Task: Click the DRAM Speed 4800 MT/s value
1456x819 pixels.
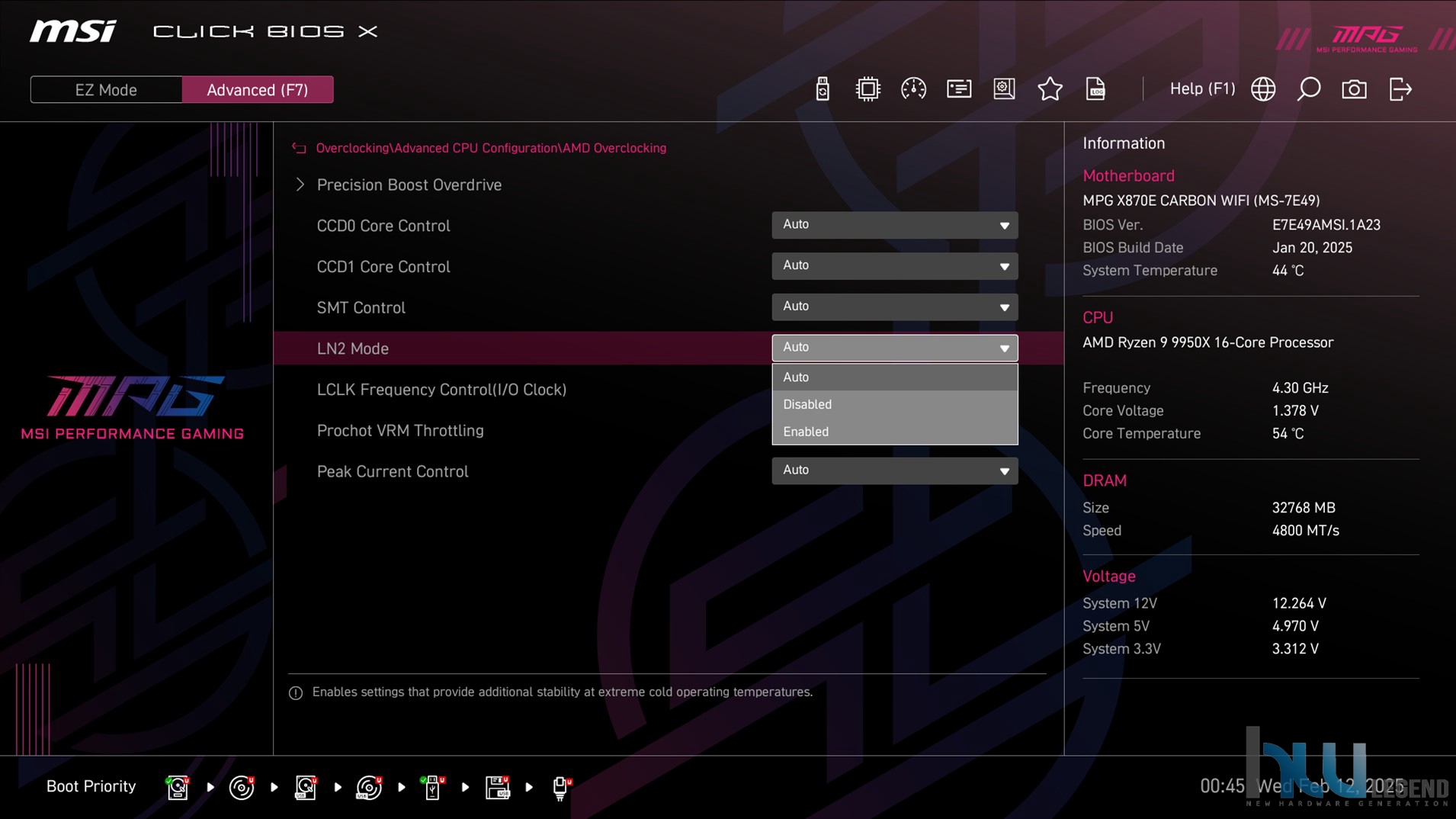Action: tap(1305, 531)
